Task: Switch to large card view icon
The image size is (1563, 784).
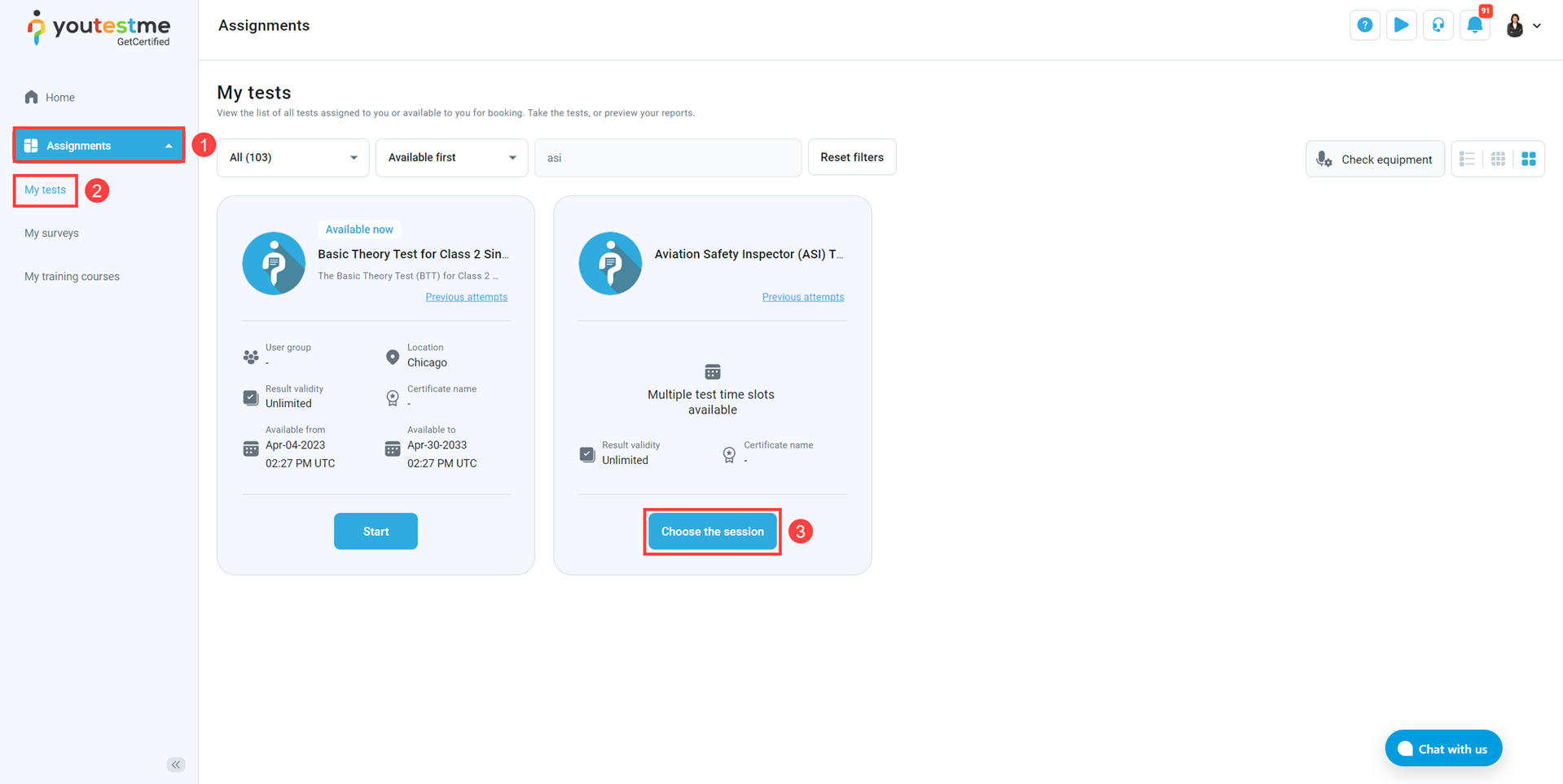Action: pyautogui.click(x=1529, y=159)
